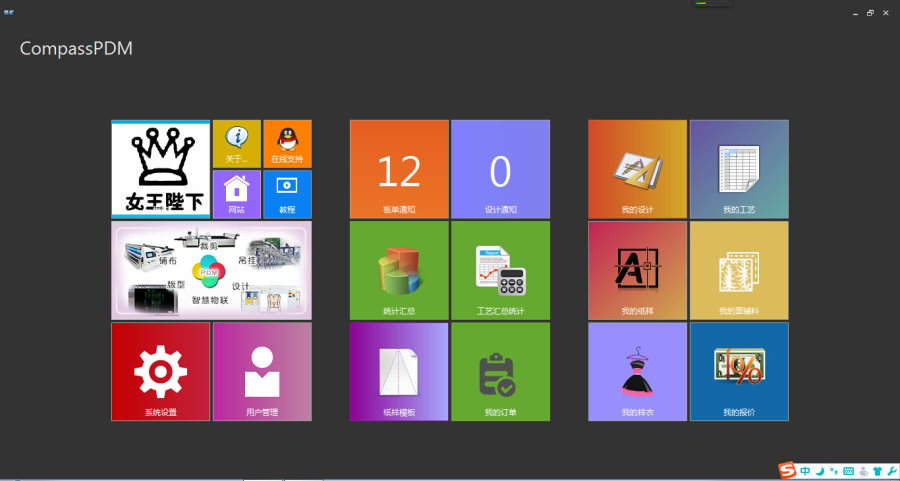Image resolution: width=900 pixels, height=481 pixels.
Task: Open 工艺汇总统计 calculator report tile
Action: click(501, 270)
